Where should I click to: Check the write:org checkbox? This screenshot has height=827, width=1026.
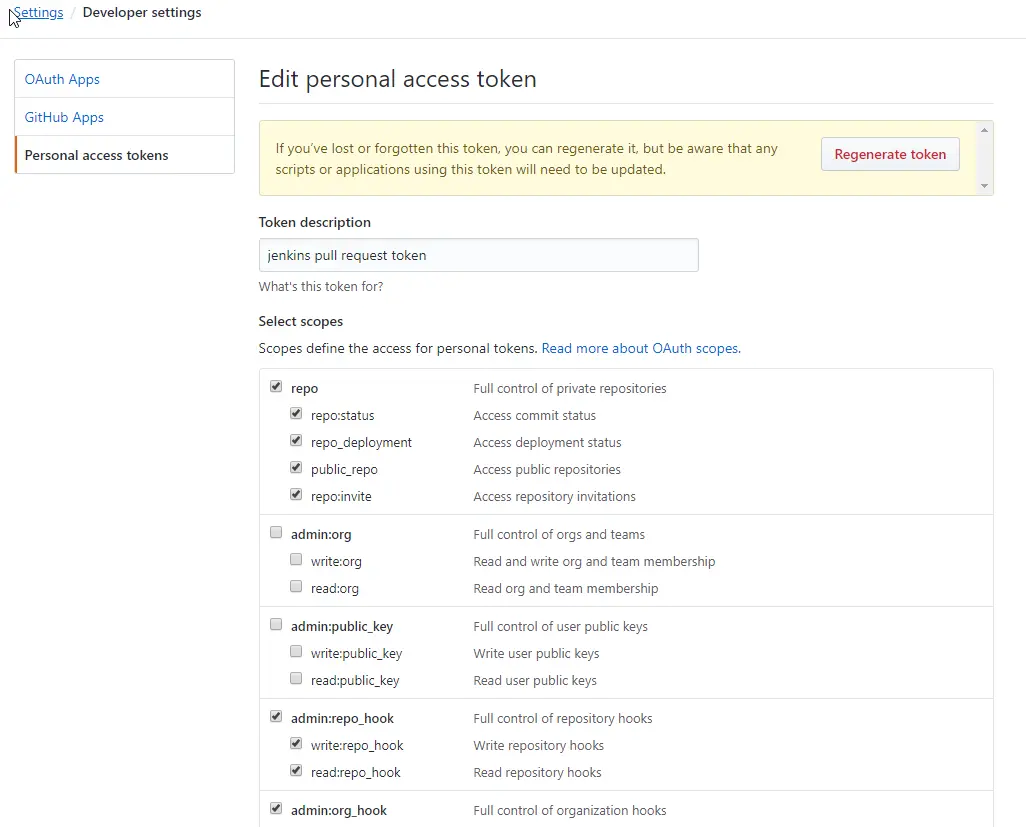pos(296,559)
